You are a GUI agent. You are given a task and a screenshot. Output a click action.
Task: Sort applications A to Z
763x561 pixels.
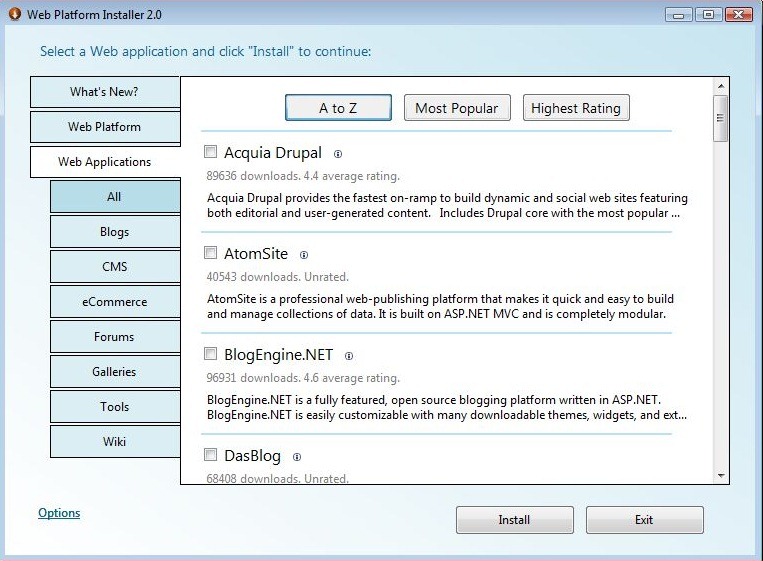click(x=338, y=108)
